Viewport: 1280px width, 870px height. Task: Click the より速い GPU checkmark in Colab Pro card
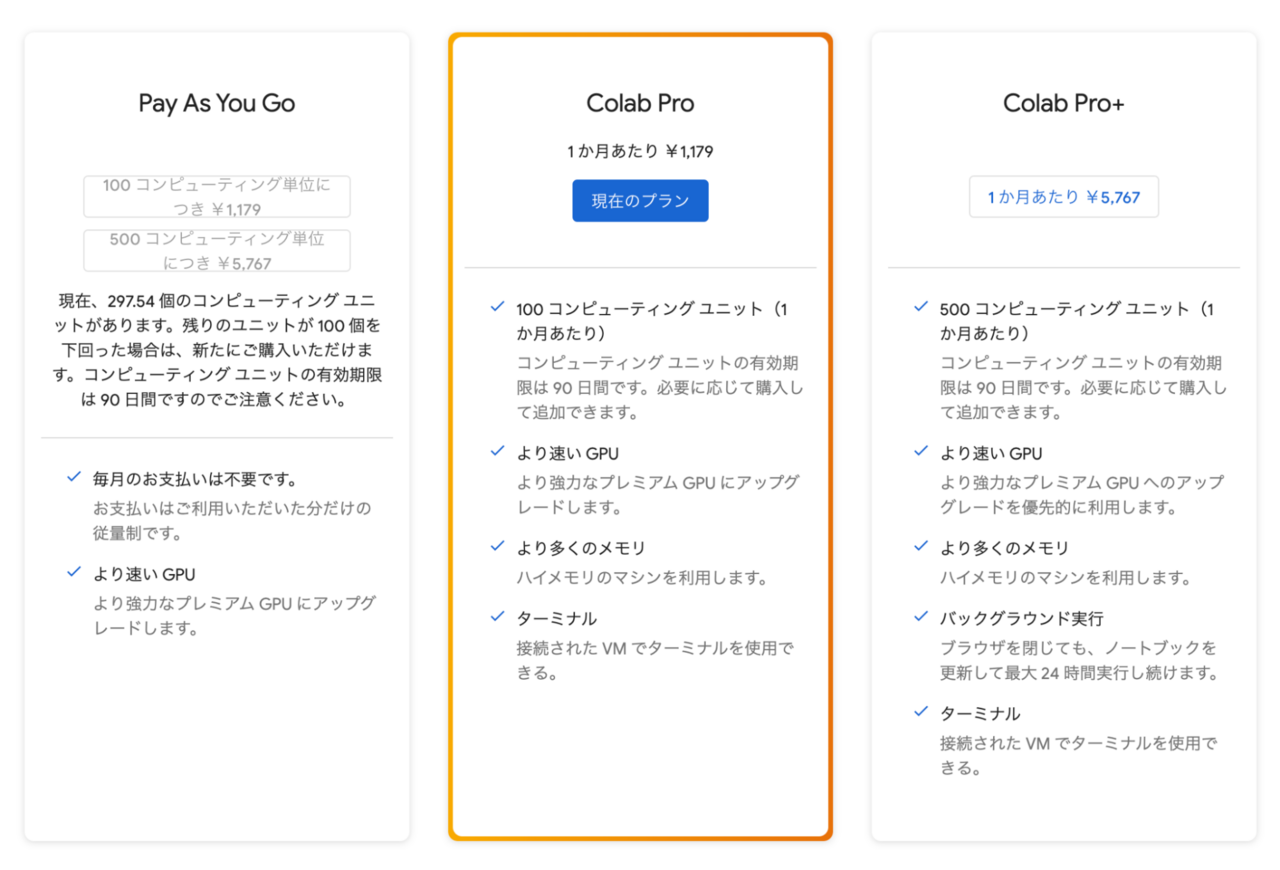[x=497, y=452]
